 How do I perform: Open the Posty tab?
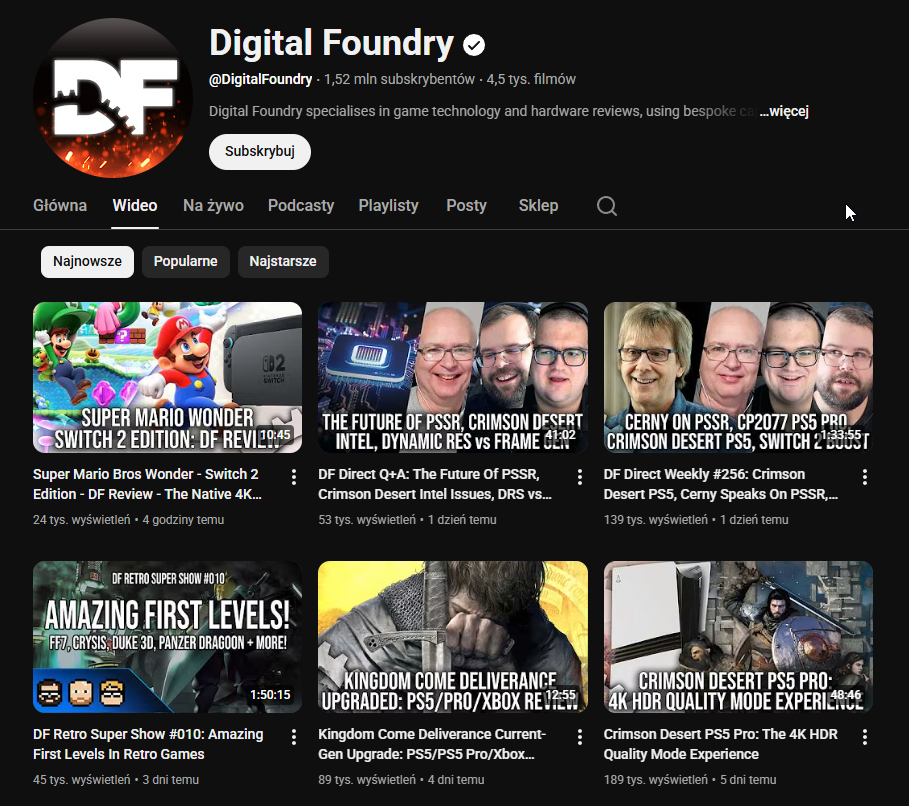pyautogui.click(x=467, y=205)
